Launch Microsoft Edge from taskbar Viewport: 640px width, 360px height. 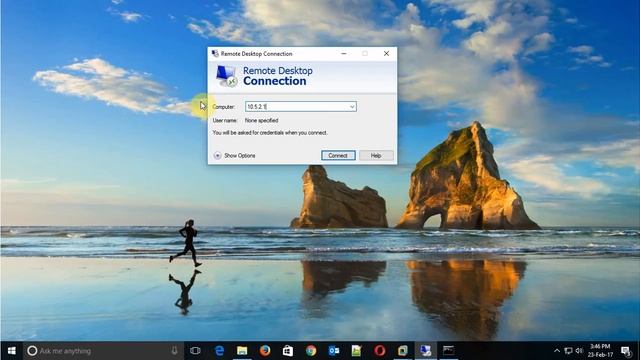219,351
